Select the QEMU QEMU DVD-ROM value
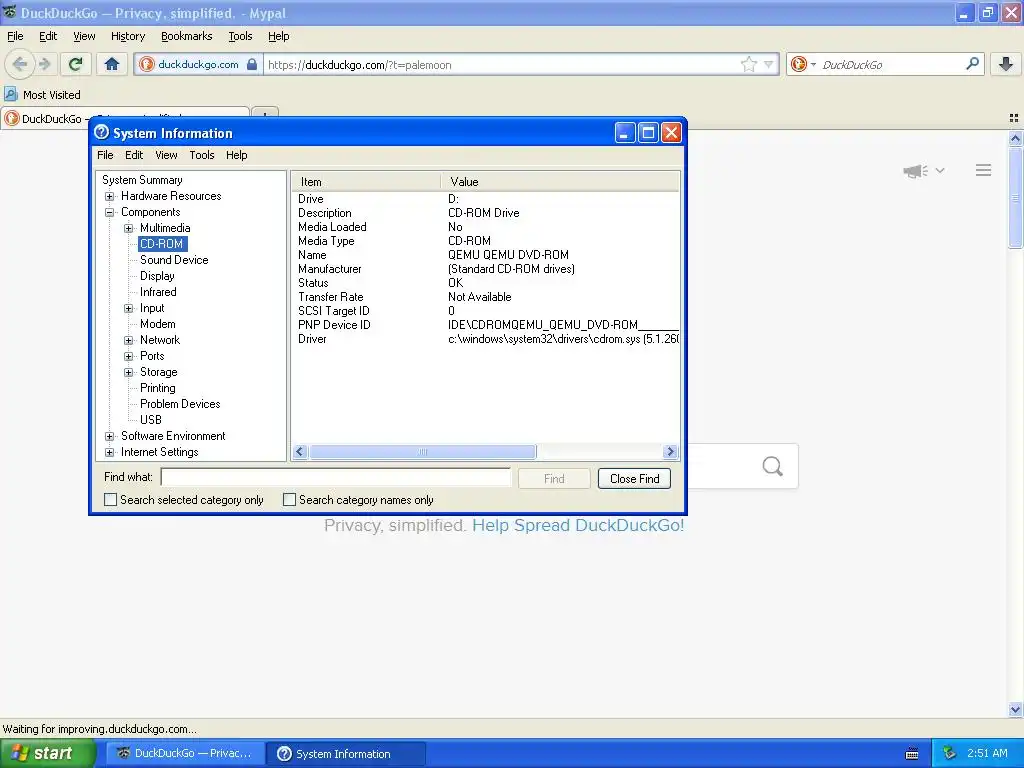 [508, 255]
